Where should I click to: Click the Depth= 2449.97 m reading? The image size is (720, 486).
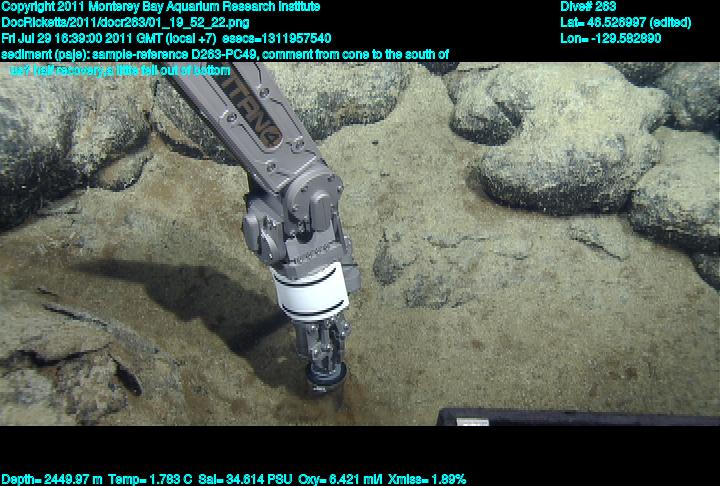point(52,480)
